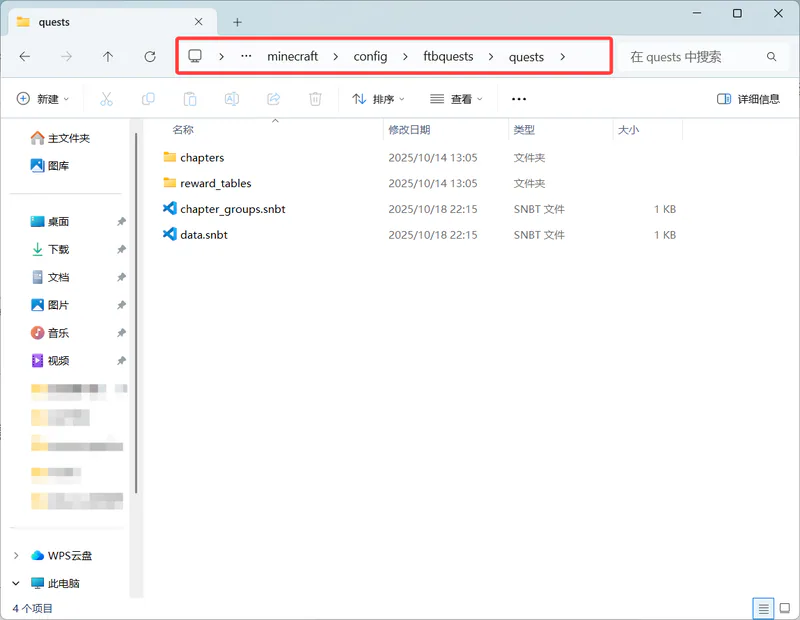Unpin 下载 using its pin icon

[x=121, y=249]
